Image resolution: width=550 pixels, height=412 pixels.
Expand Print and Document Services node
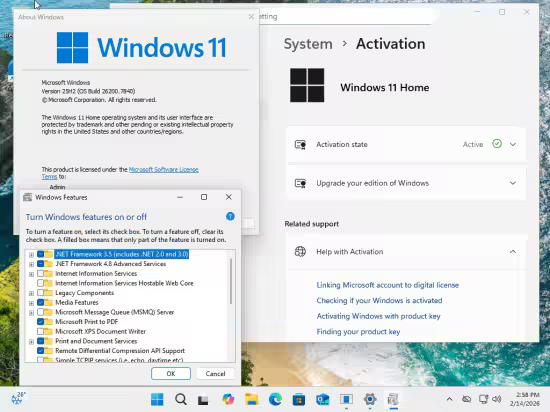pos(31,342)
